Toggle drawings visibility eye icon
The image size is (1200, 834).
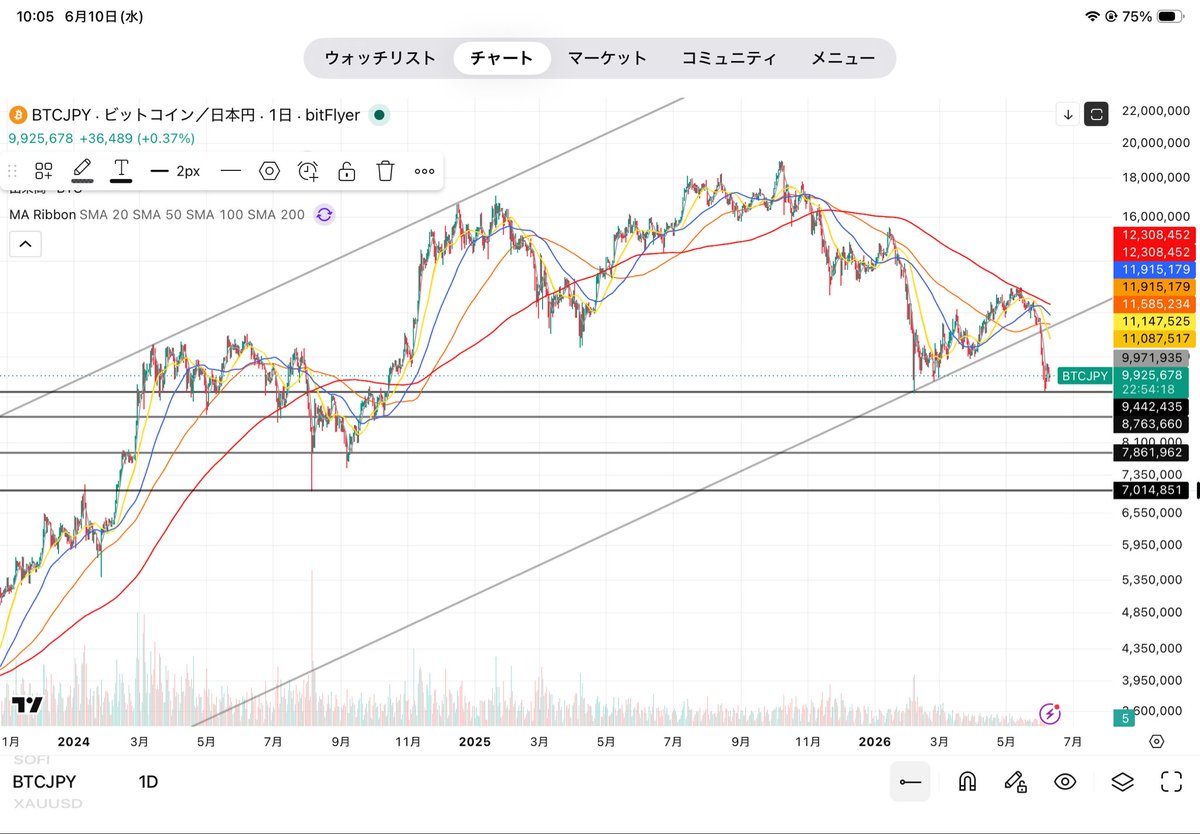1065,781
